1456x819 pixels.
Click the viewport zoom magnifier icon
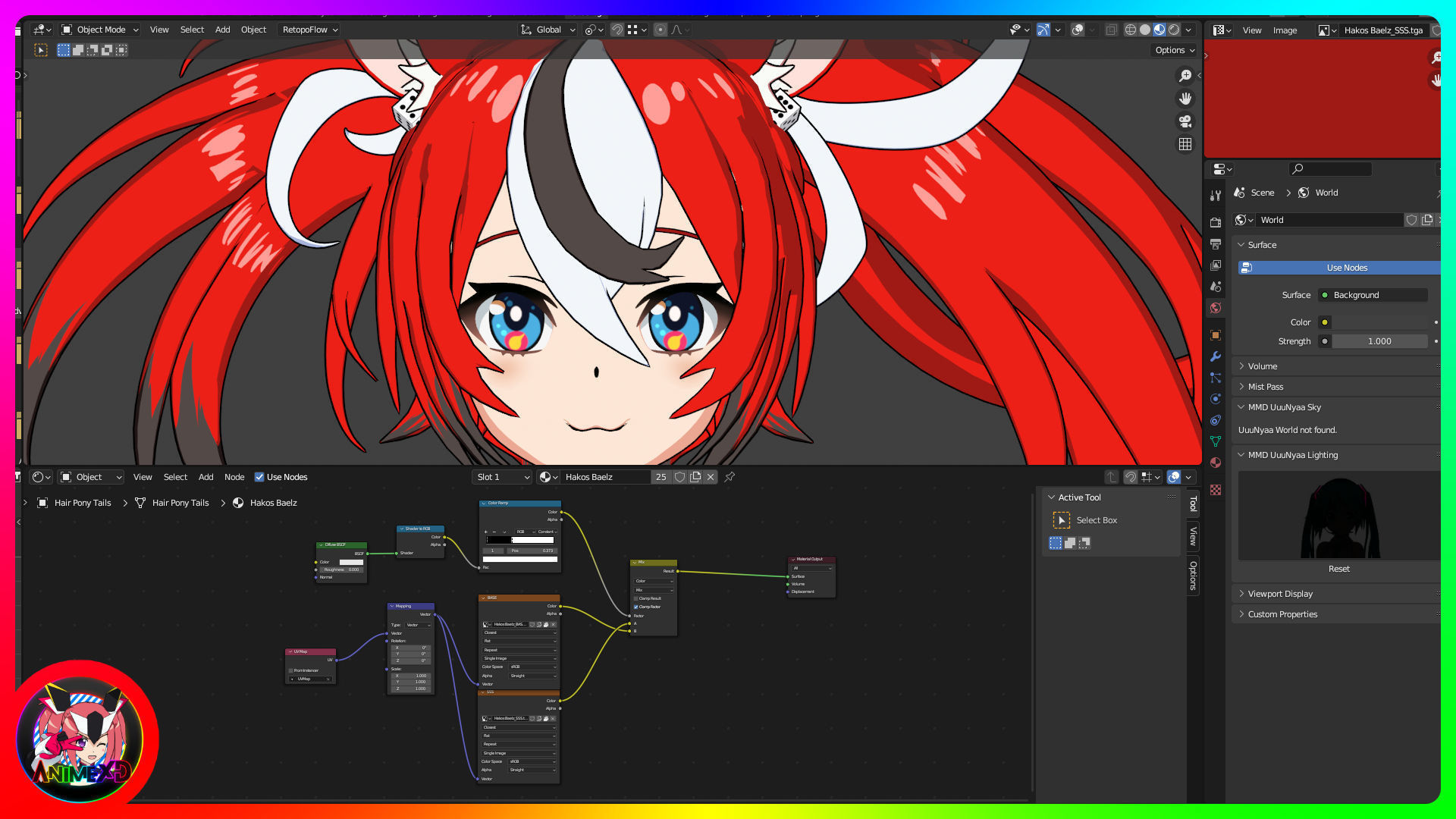tap(1185, 76)
